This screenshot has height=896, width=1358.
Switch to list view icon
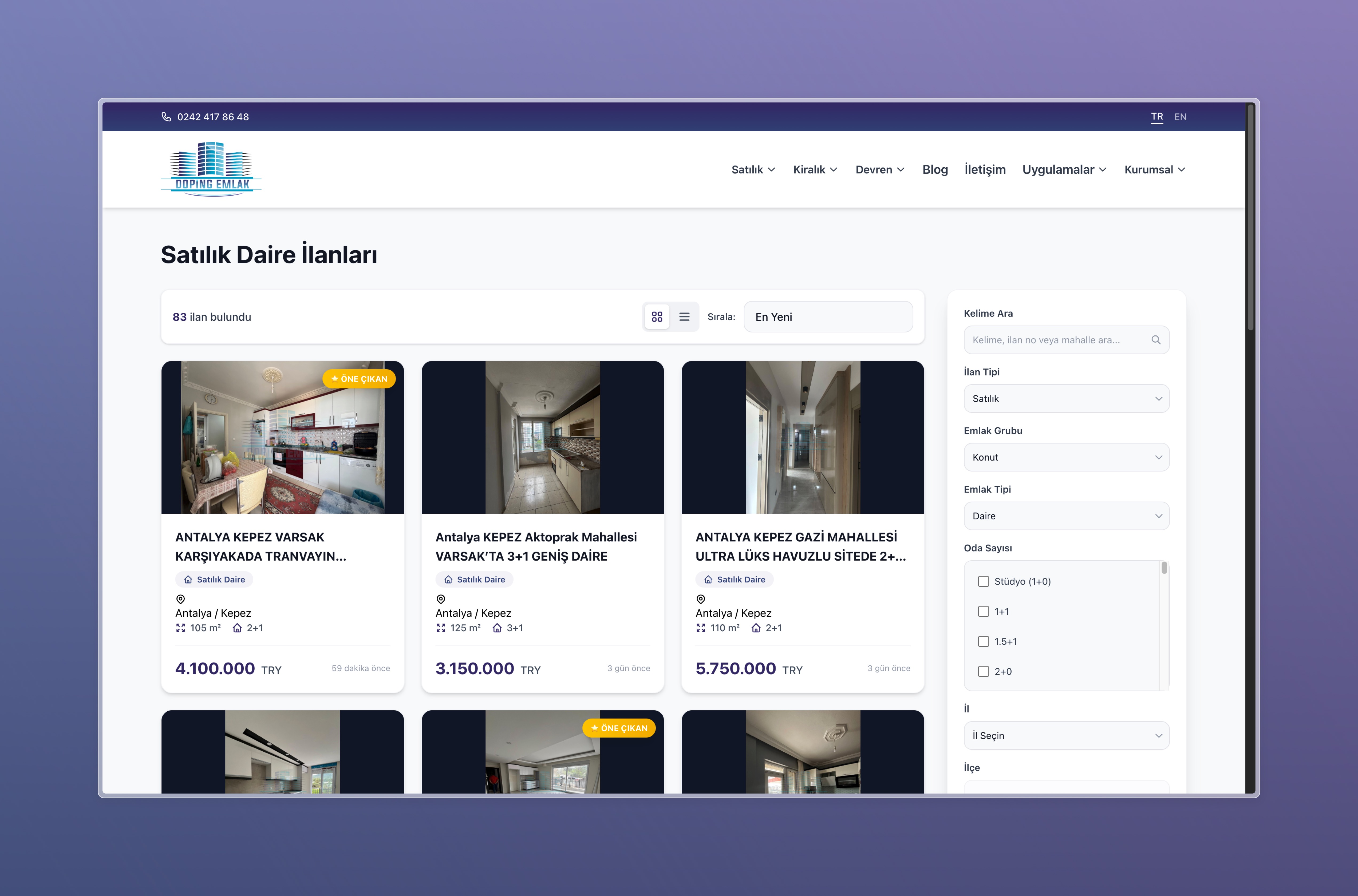[x=684, y=316]
